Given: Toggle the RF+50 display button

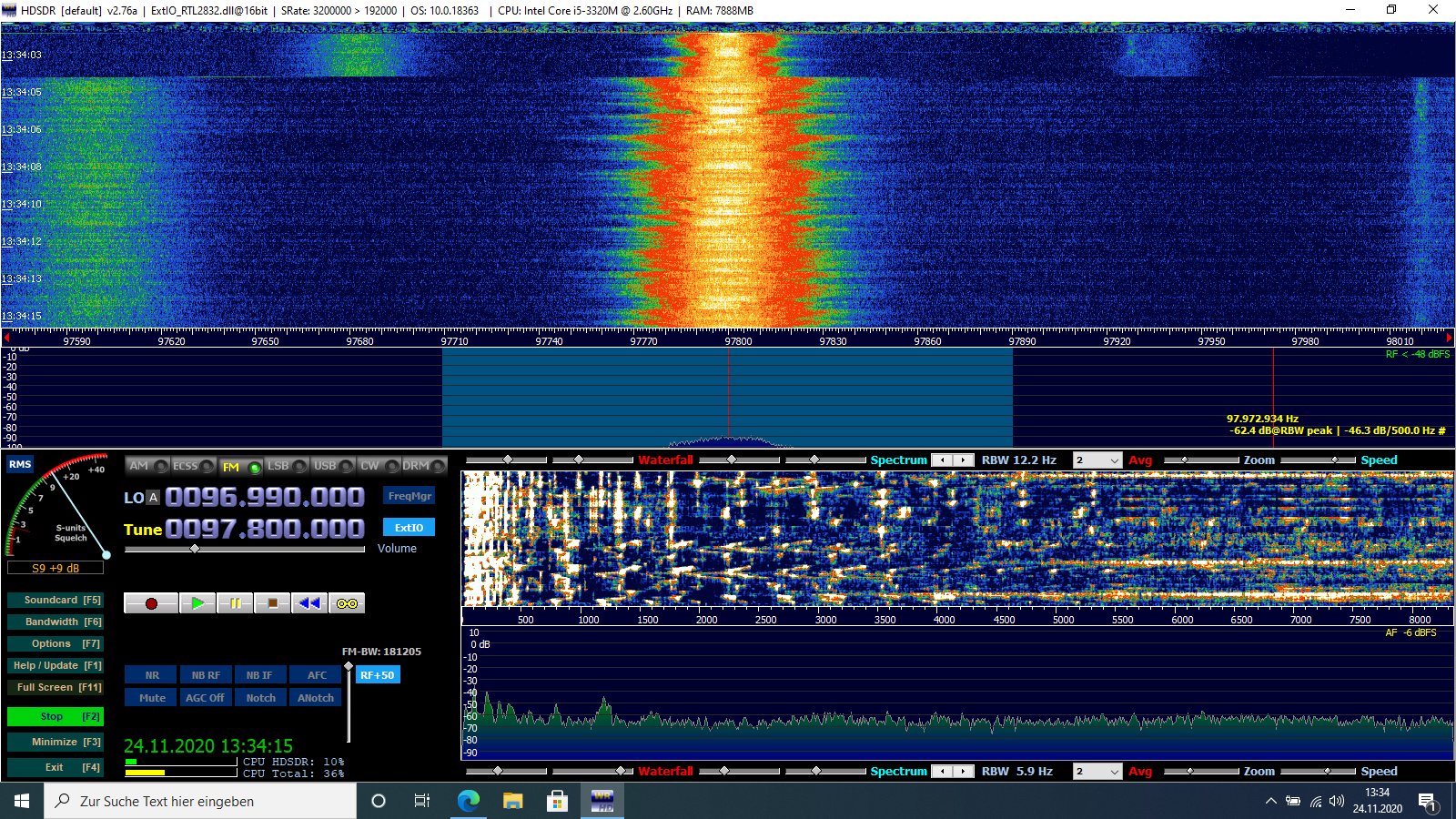Looking at the screenshot, I should click(378, 675).
